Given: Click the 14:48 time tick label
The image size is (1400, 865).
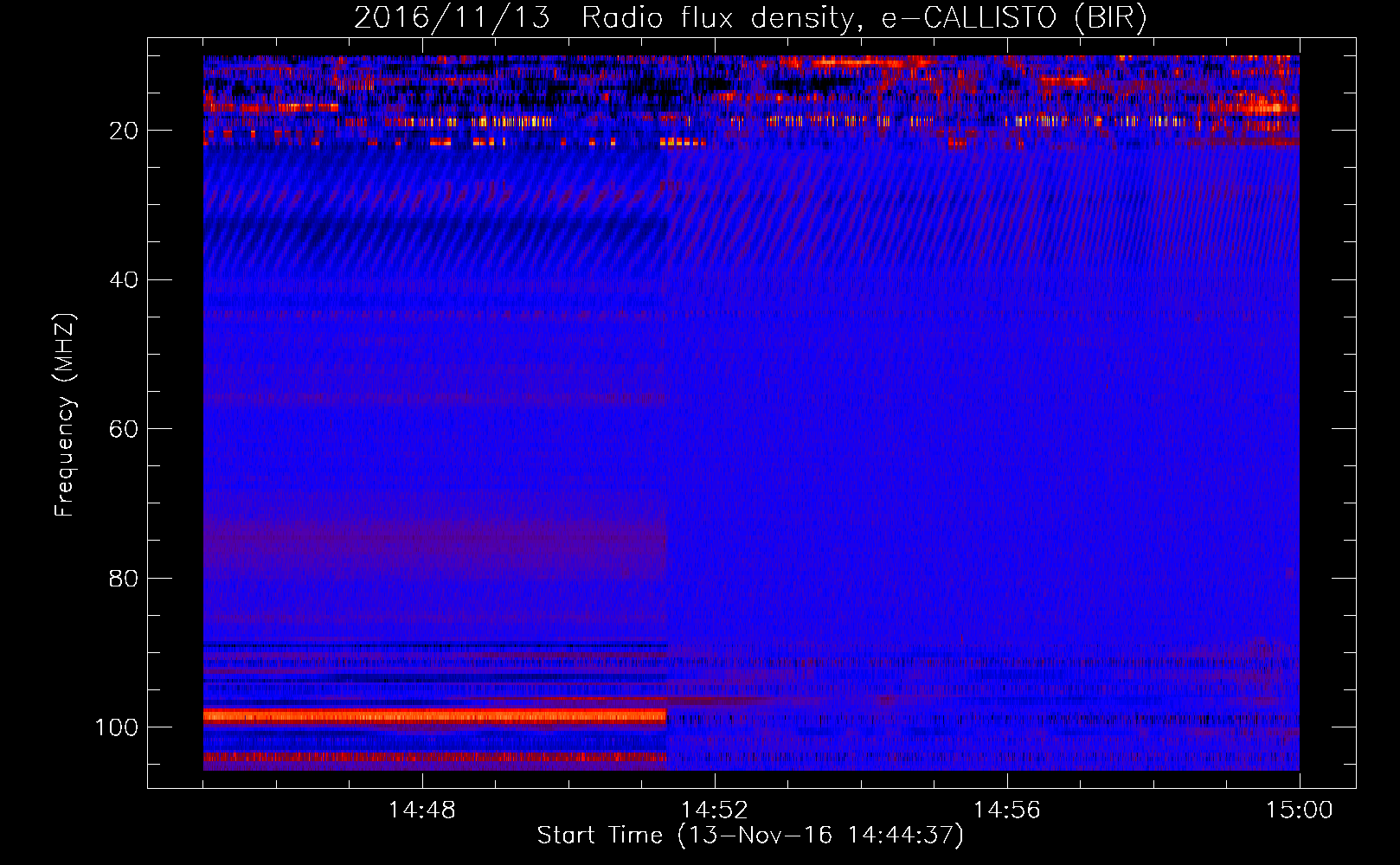Looking at the screenshot, I should tap(422, 811).
